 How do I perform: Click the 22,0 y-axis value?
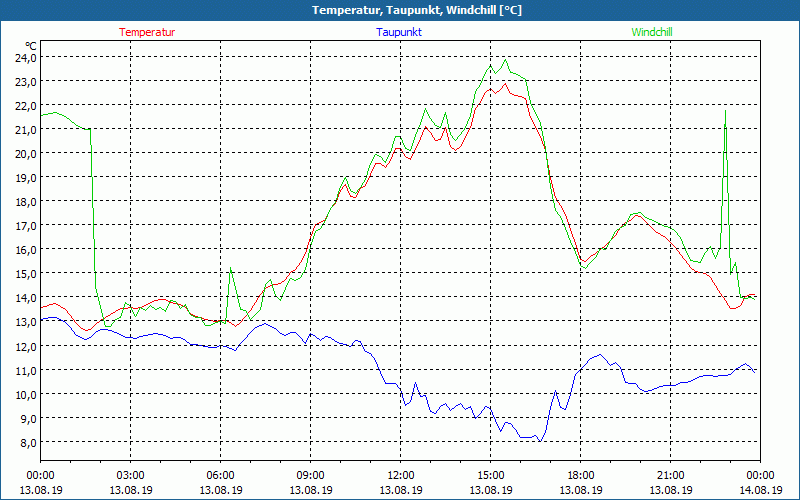click(26, 106)
